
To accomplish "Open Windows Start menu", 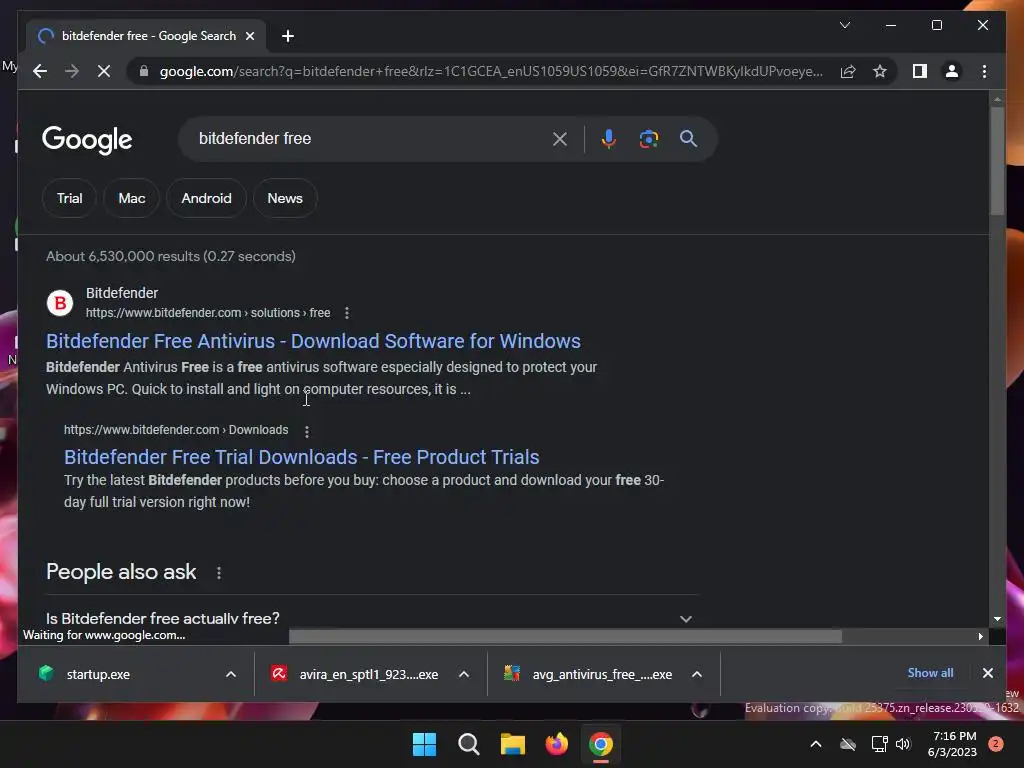I will [x=424, y=744].
